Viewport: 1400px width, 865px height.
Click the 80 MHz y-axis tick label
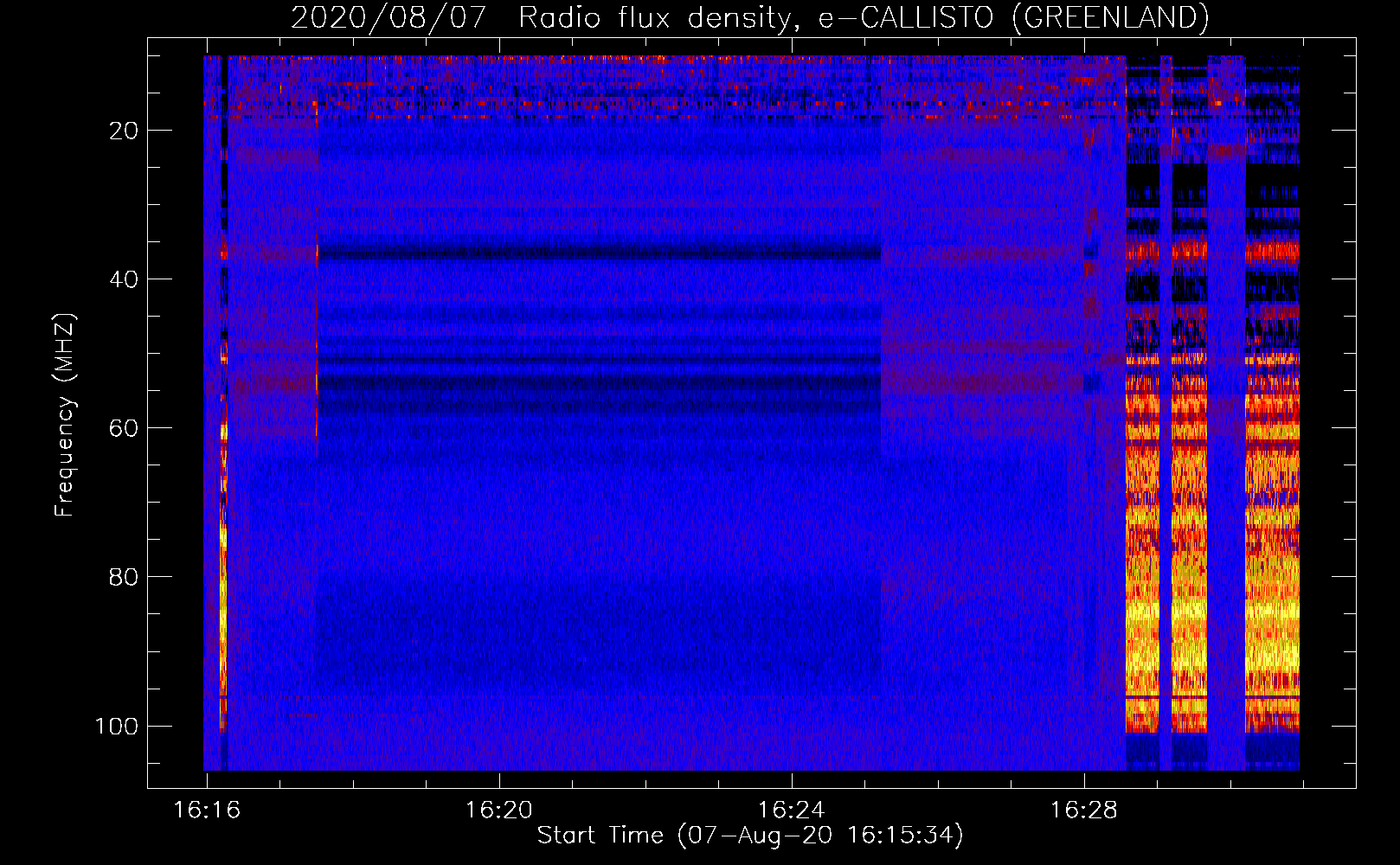point(124,577)
